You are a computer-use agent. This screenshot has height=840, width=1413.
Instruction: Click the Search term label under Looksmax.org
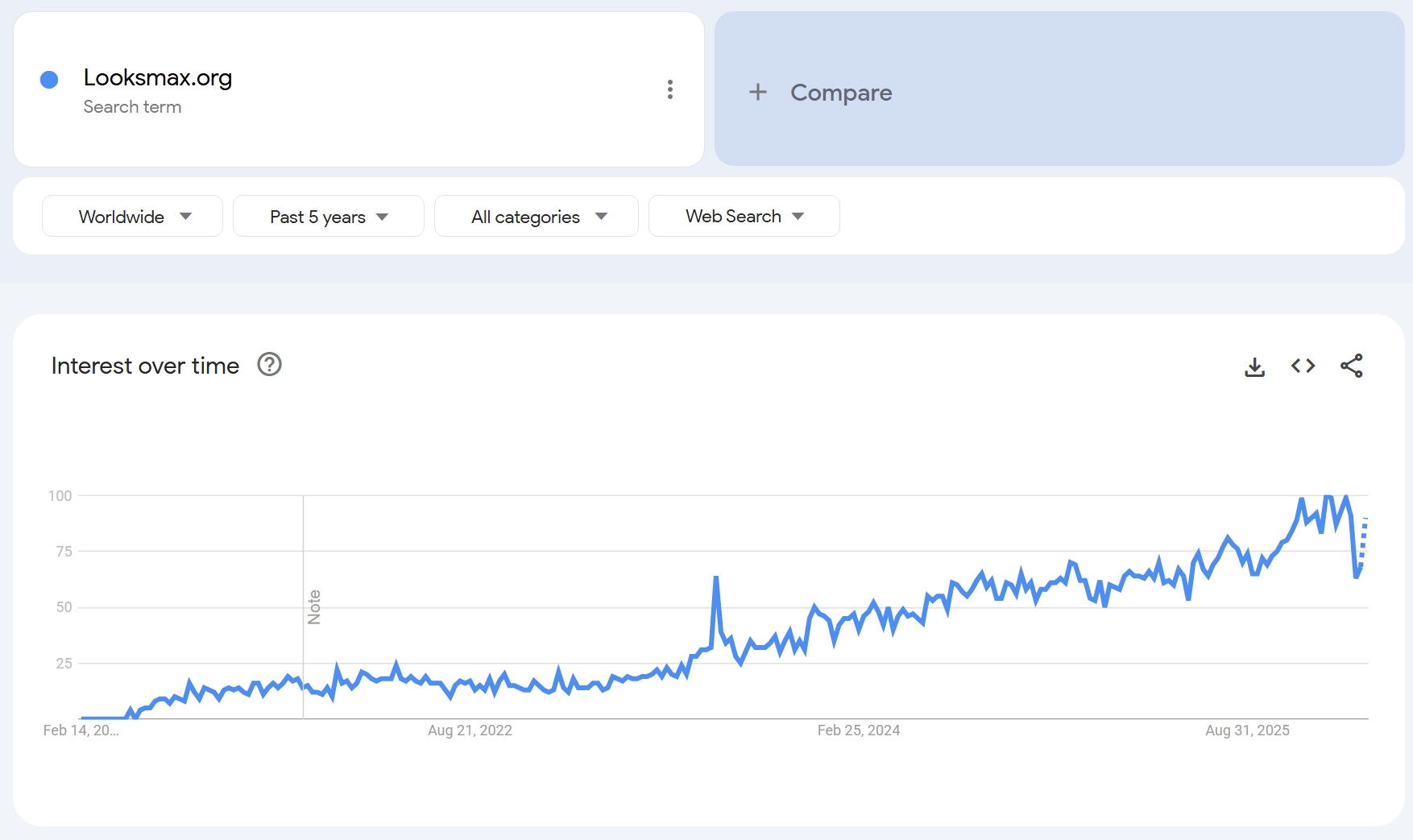(132, 106)
